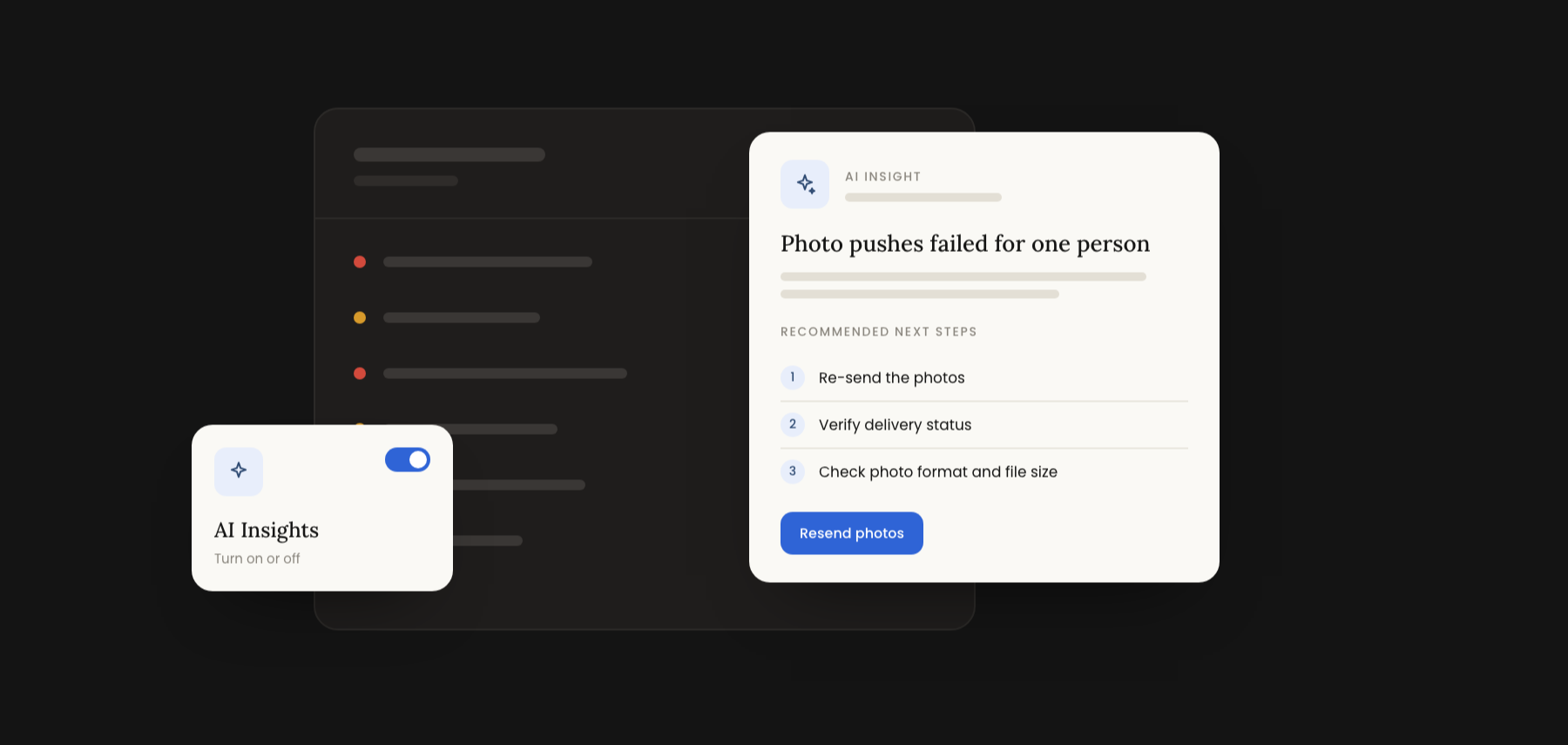Click the AI Insight sparkle icon
1568x745 pixels.
(x=805, y=184)
